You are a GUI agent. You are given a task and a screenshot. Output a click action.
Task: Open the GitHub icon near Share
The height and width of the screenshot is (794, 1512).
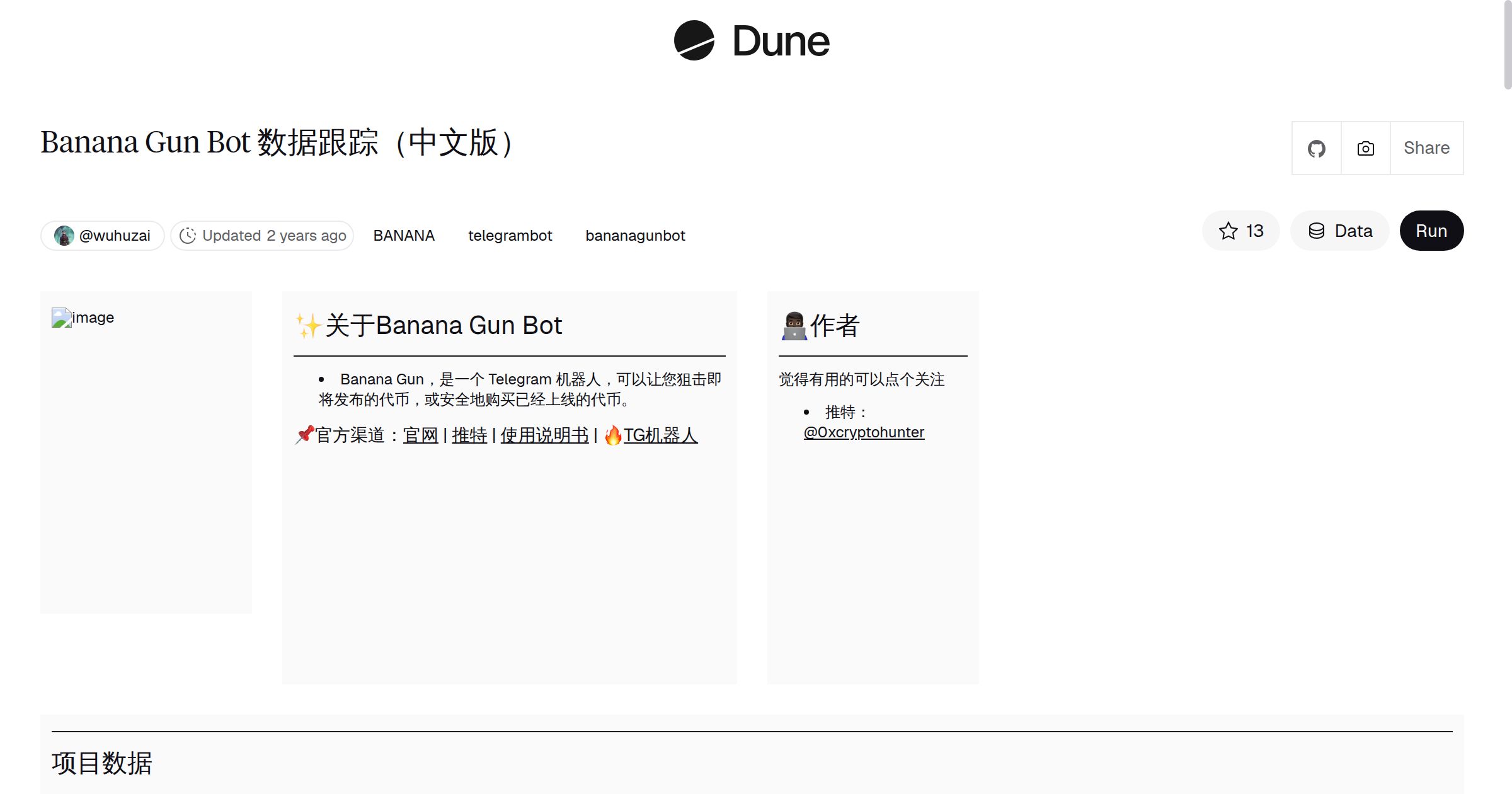point(1316,148)
